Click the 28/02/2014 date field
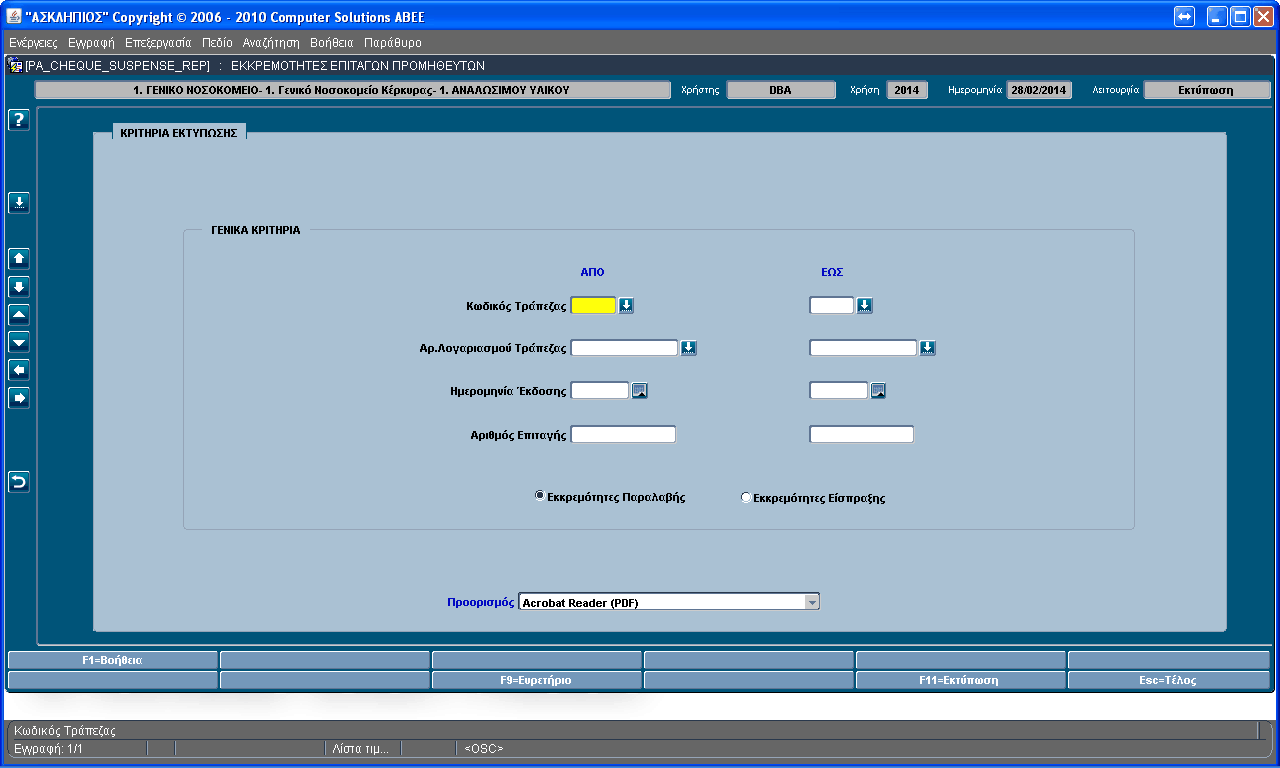Image resolution: width=1280 pixels, height=768 pixels. [1039, 90]
